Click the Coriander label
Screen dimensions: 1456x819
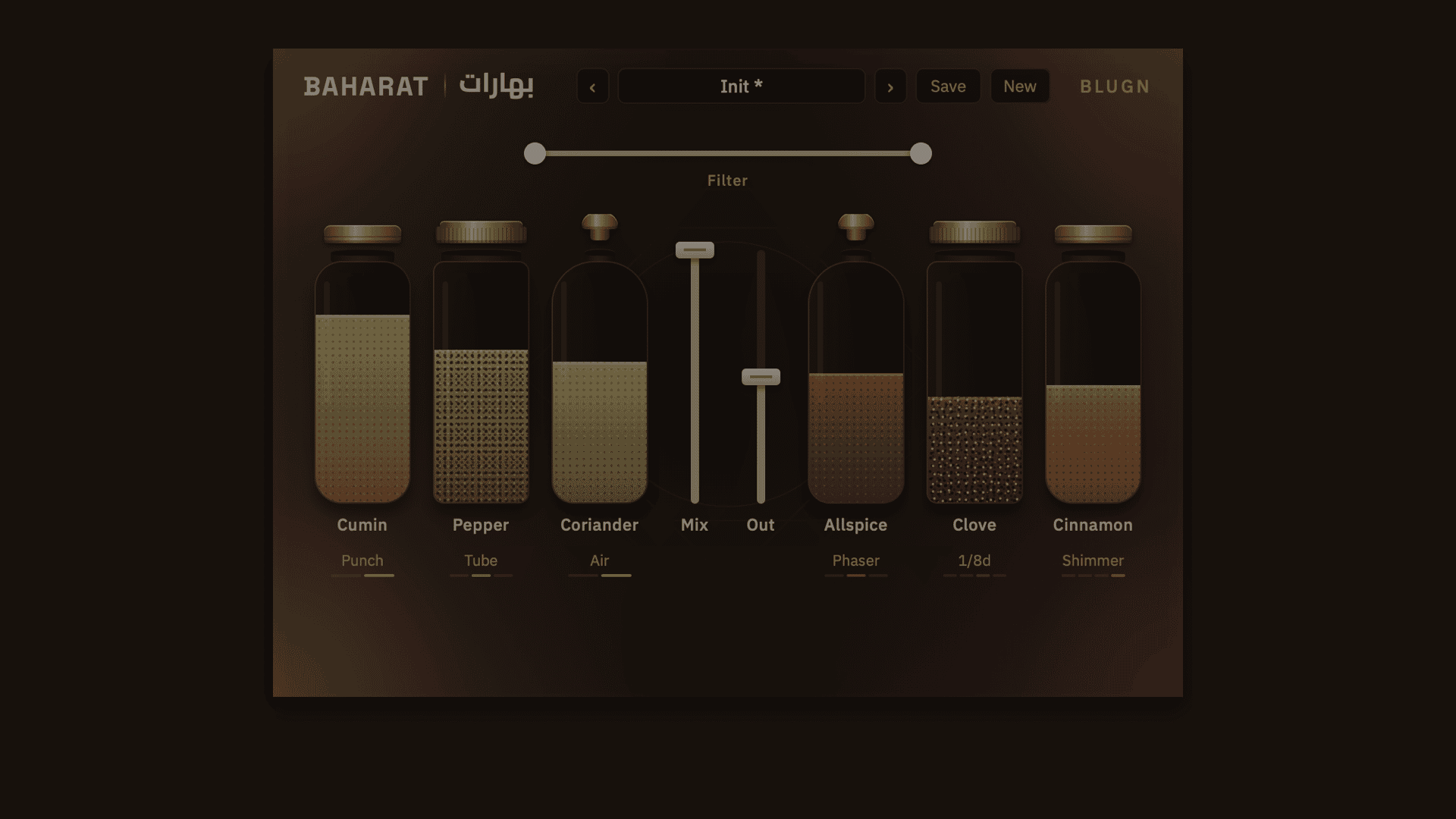coord(600,525)
